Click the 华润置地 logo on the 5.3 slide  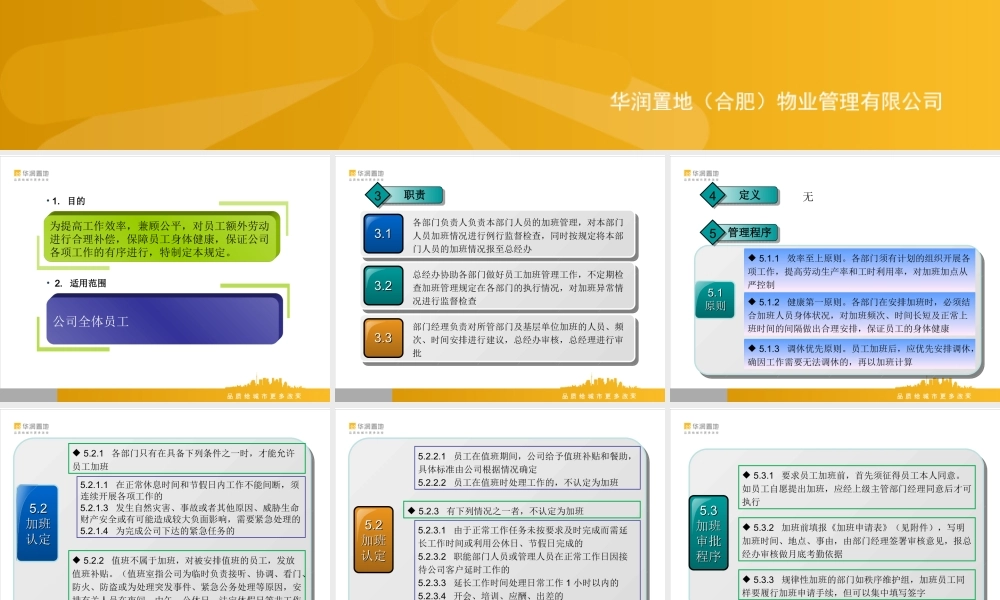(702, 428)
